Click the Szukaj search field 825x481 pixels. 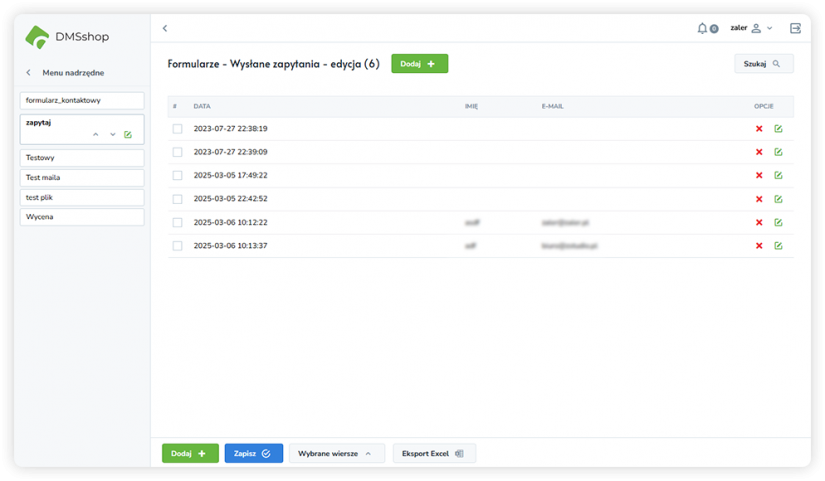pos(763,64)
